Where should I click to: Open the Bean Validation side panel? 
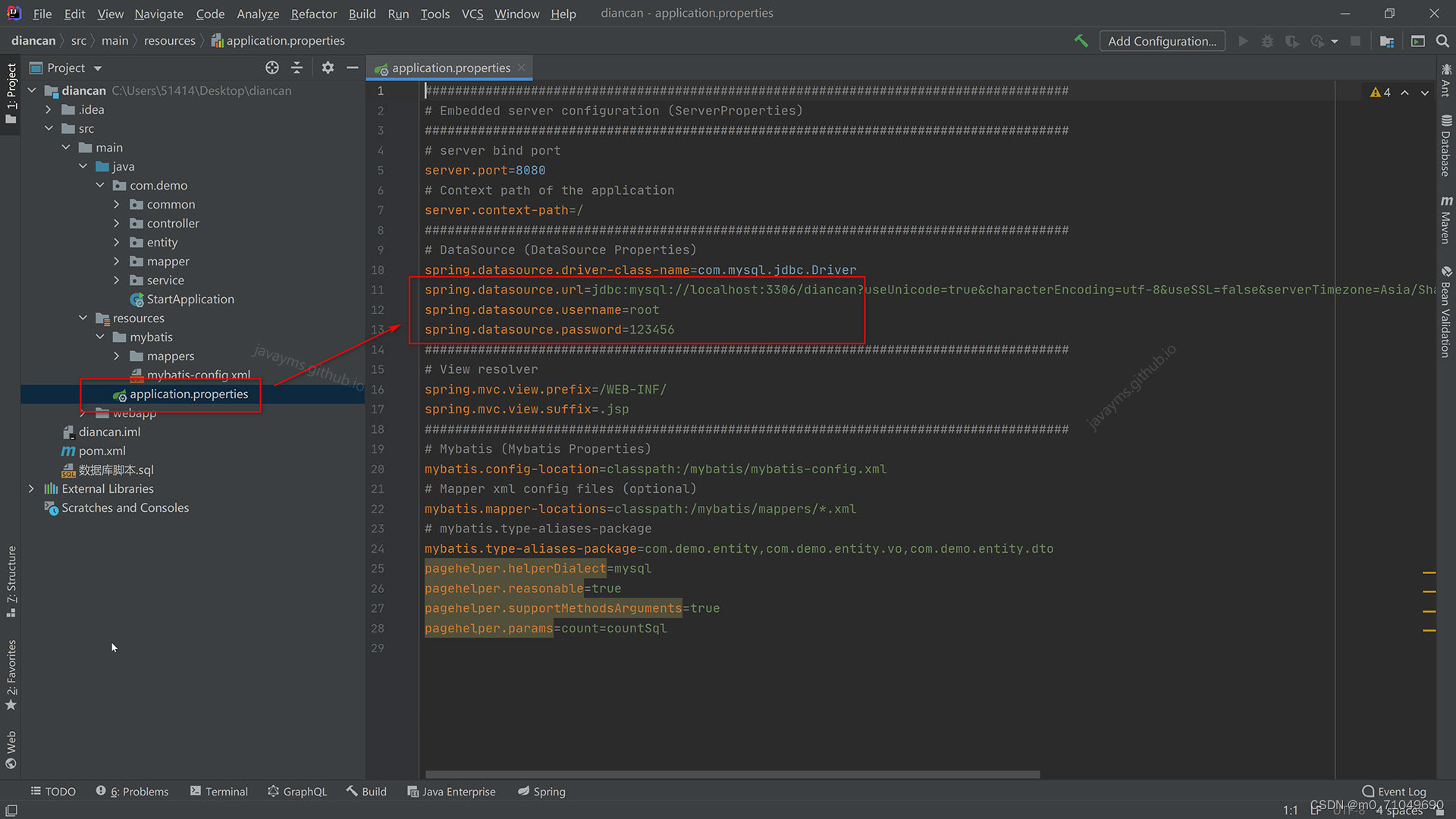1446,311
